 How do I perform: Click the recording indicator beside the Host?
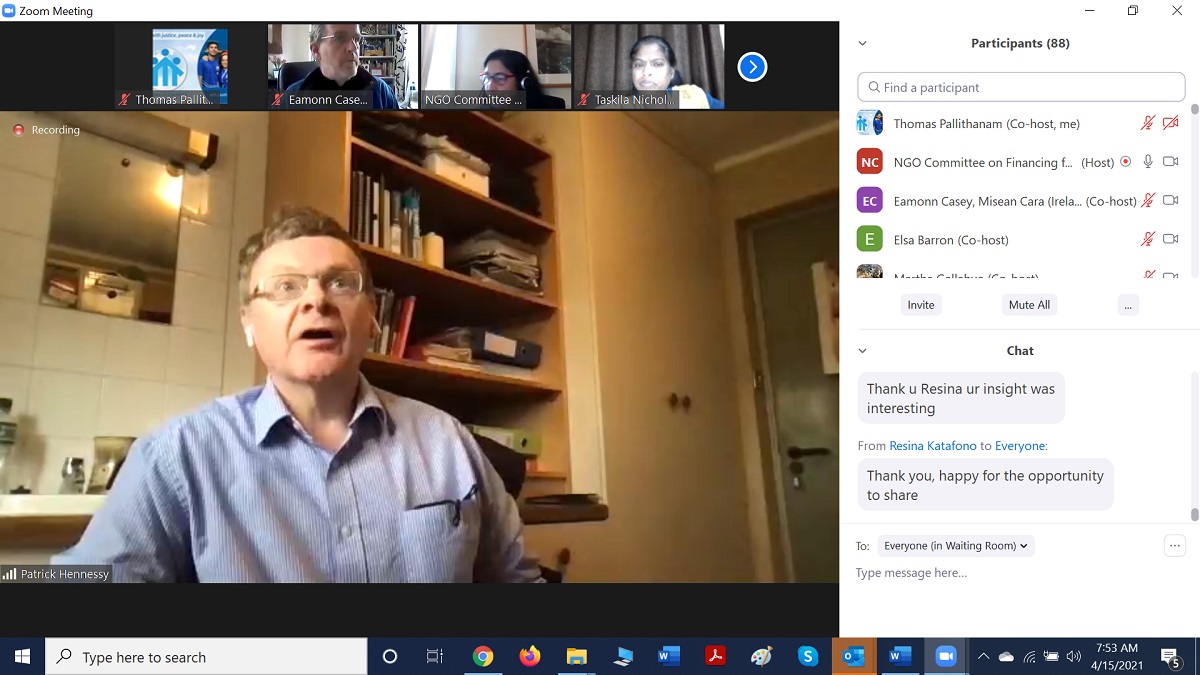[x=1126, y=161]
